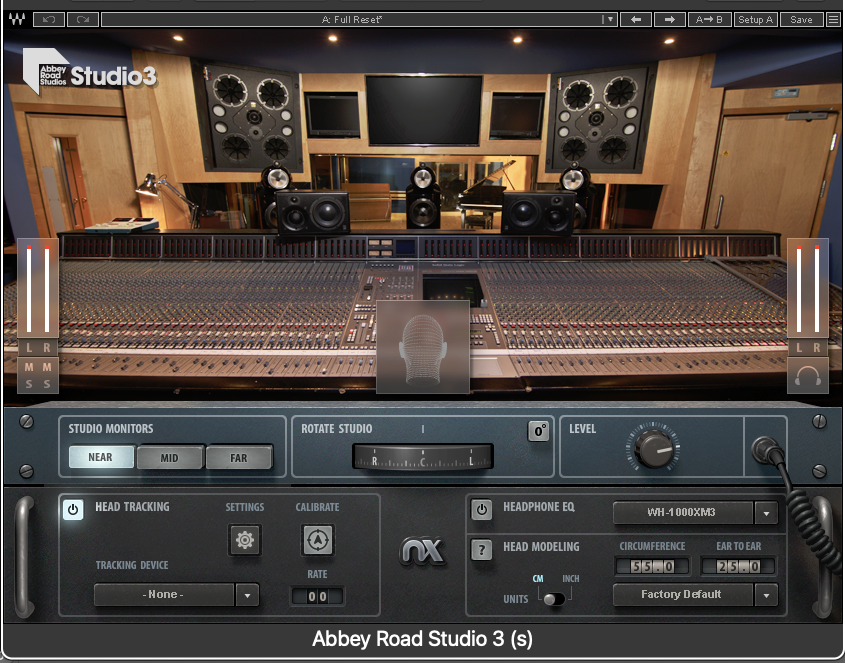Click the INCH units label
The image size is (845, 663).
point(571,578)
